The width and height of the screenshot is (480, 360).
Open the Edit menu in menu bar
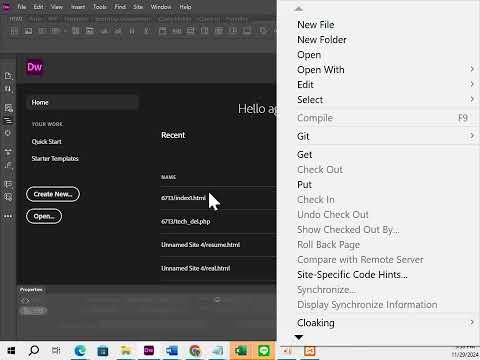(38, 7)
